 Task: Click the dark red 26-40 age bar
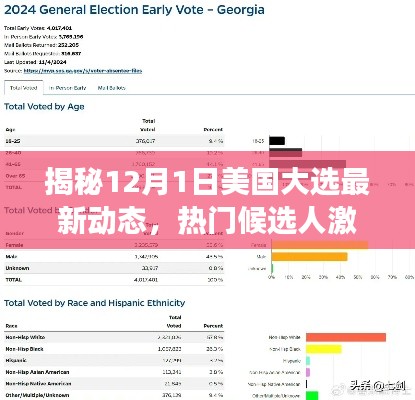[x=286, y=153]
